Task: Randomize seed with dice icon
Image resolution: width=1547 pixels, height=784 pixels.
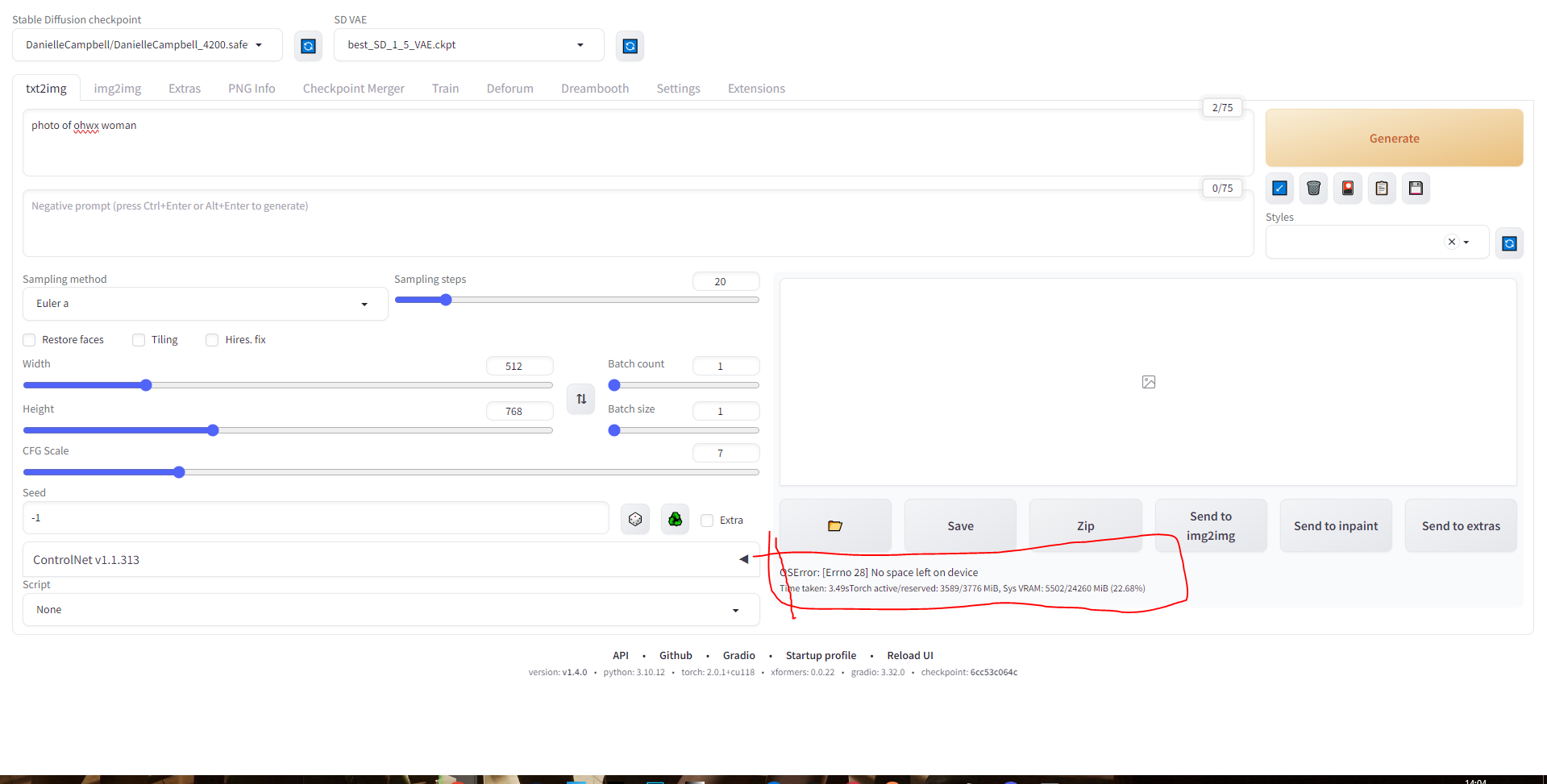Action: click(635, 520)
